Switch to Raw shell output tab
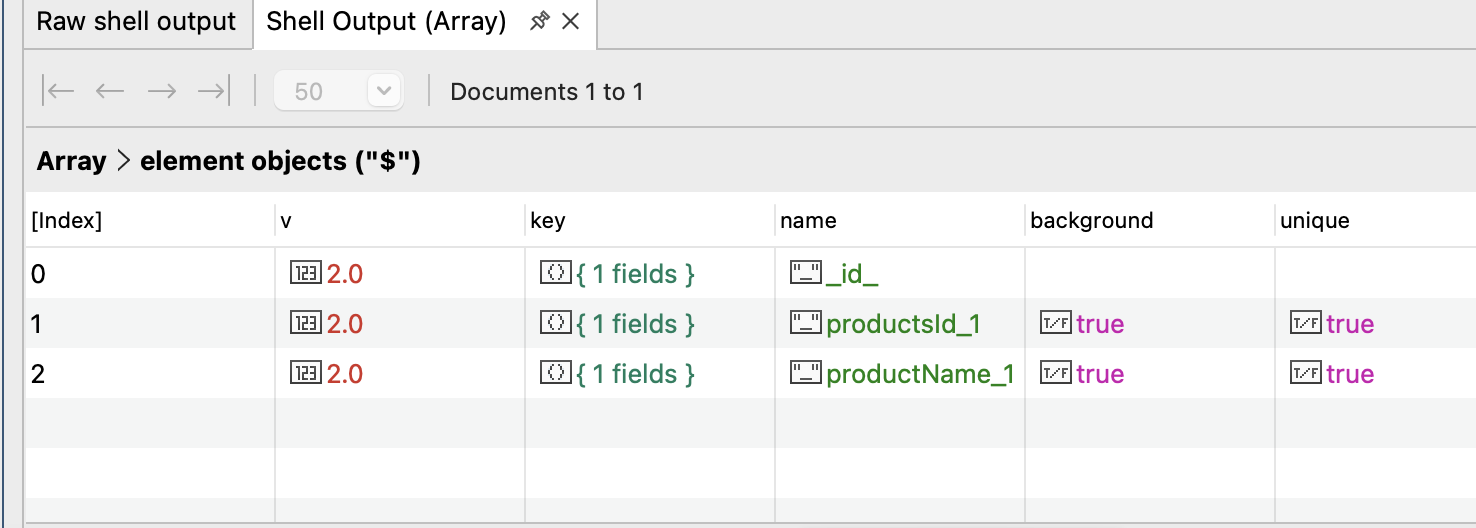The width and height of the screenshot is (1476, 528). tap(136, 22)
